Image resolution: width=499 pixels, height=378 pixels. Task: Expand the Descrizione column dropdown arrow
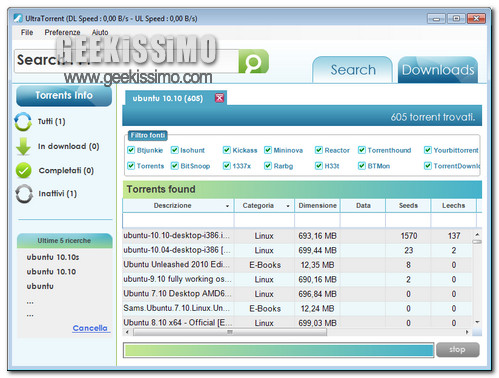tap(227, 206)
